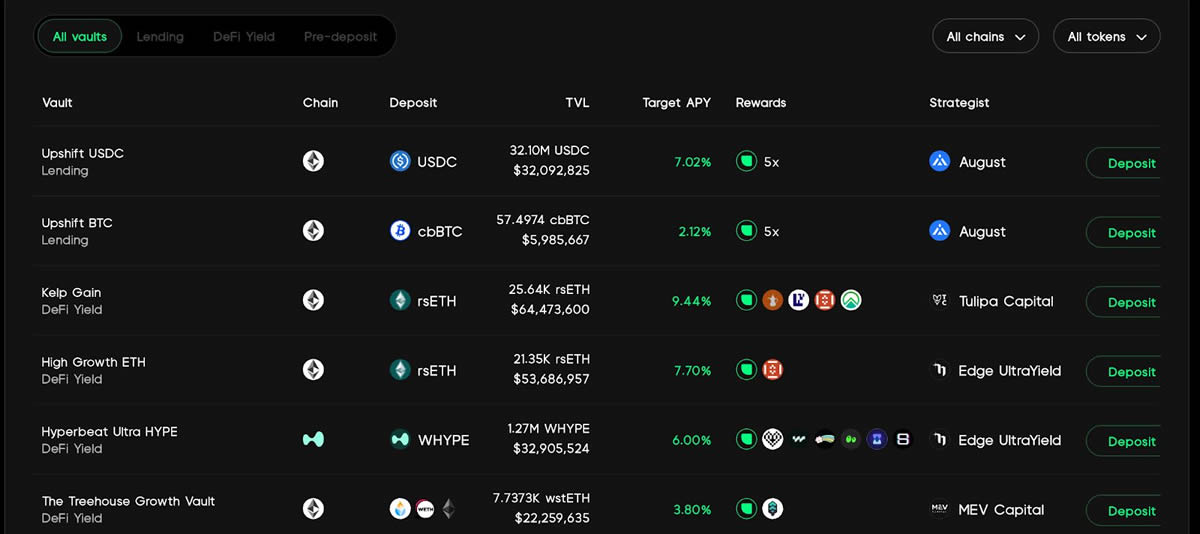Click the Deposit column header
Image resolution: width=1200 pixels, height=534 pixels.
(413, 102)
